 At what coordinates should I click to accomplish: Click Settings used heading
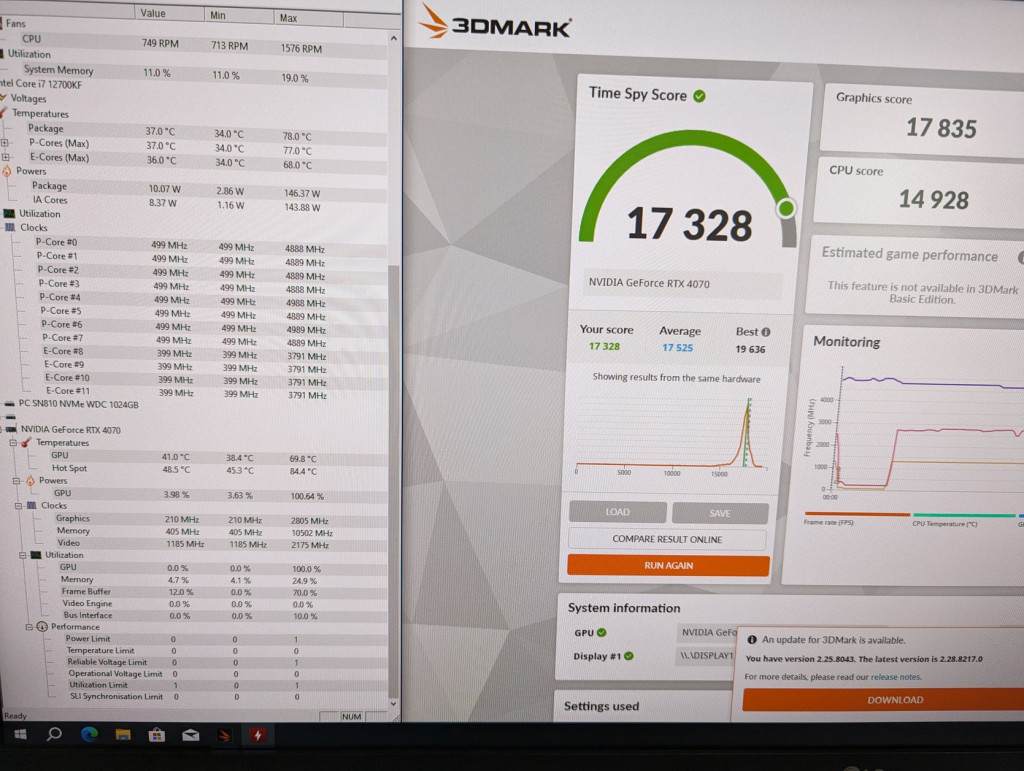point(601,706)
